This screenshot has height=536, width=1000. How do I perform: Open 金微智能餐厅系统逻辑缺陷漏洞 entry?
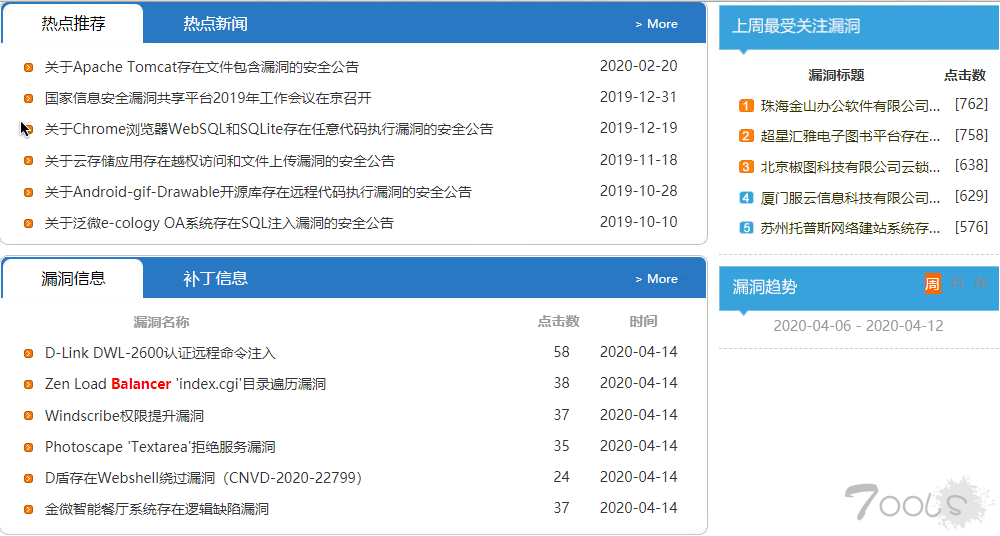[157, 509]
